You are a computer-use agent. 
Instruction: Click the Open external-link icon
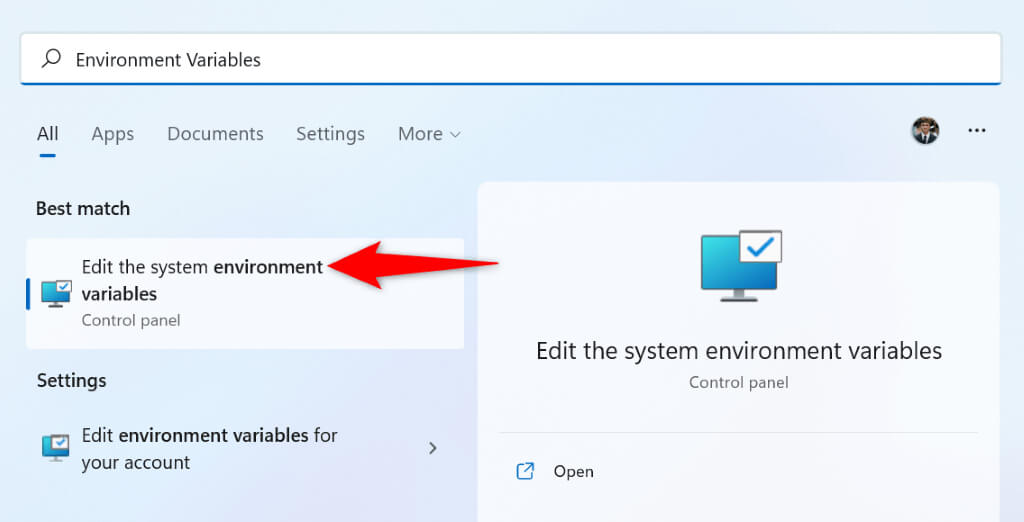point(526,471)
